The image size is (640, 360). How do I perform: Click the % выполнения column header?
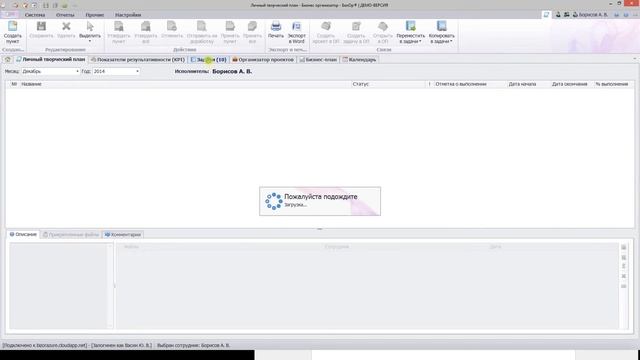click(611, 84)
